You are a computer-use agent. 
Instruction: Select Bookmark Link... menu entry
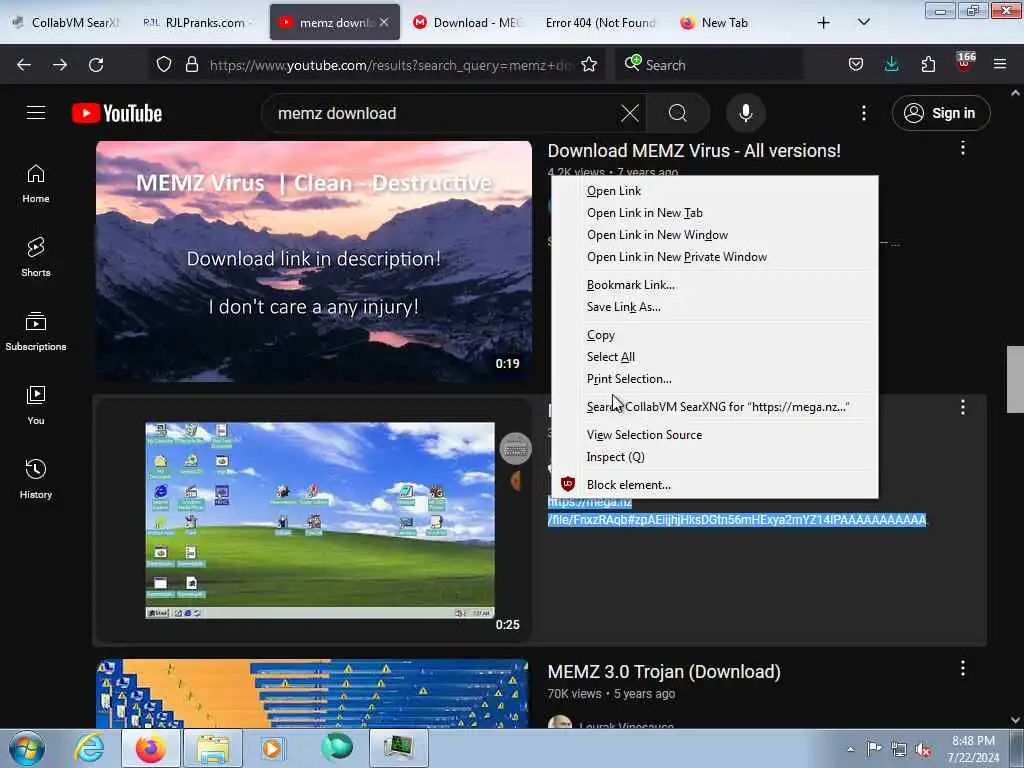(x=715, y=285)
